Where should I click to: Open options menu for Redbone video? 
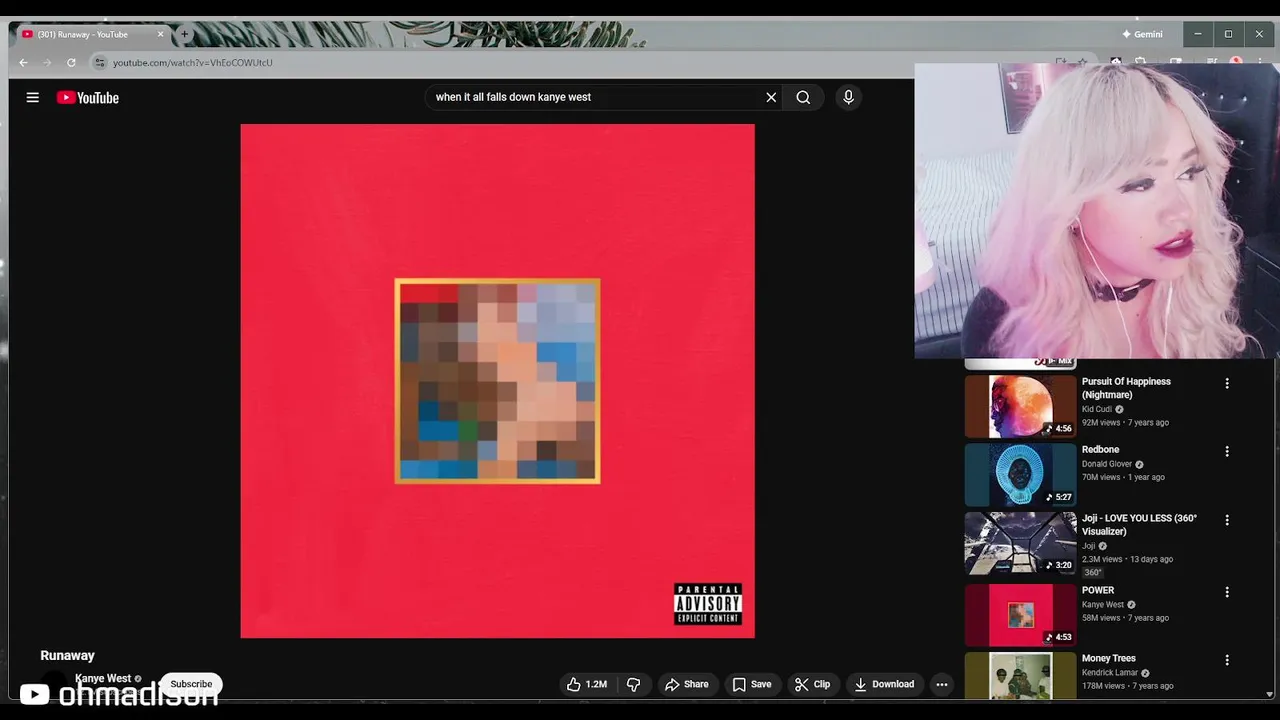pyautogui.click(x=1227, y=451)
